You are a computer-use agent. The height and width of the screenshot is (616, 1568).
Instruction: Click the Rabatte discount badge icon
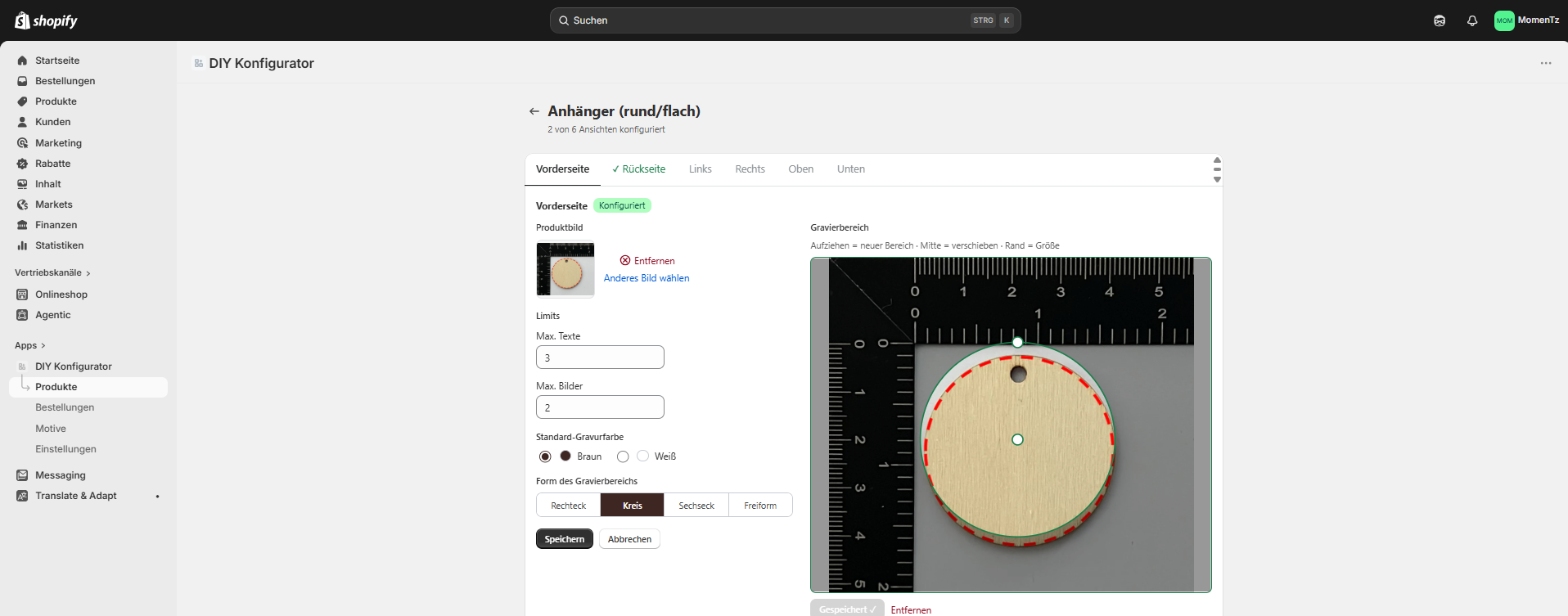(22, 164)
